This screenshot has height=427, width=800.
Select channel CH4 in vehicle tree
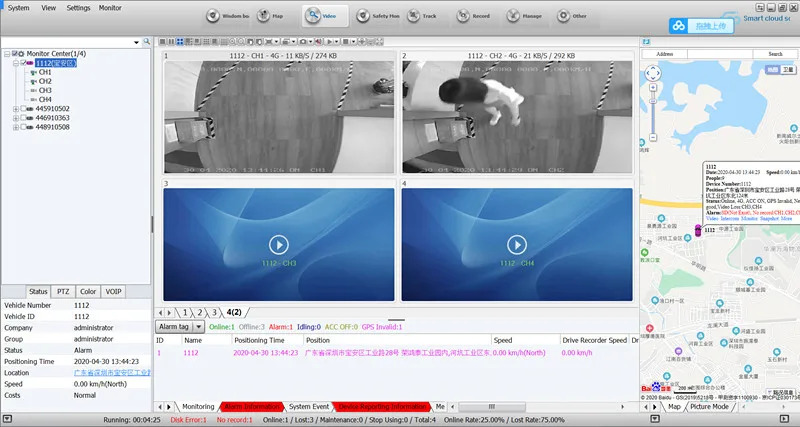pyautogui.click(x=45, y=99)
